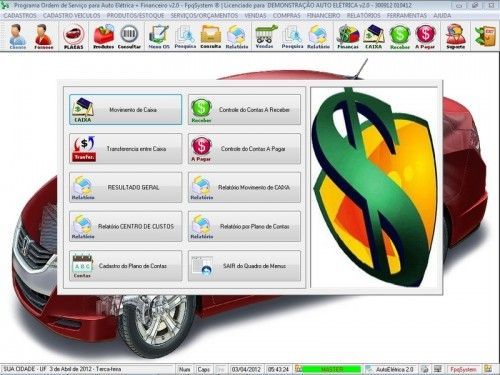Click date 03/04/2012 in status bar
The height and width of the screenshot is (375, 500).
coord(246,369)
